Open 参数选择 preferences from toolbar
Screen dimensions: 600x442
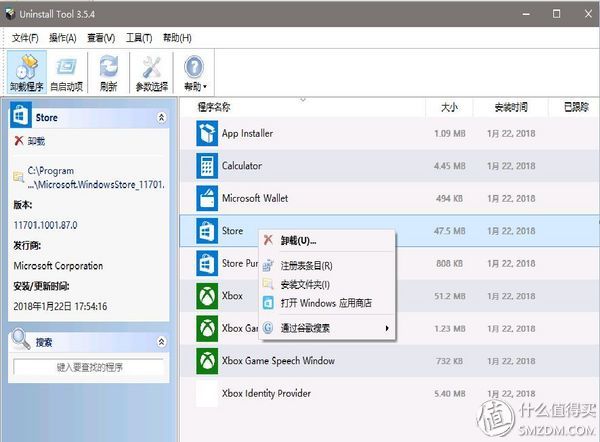point(152,72)
